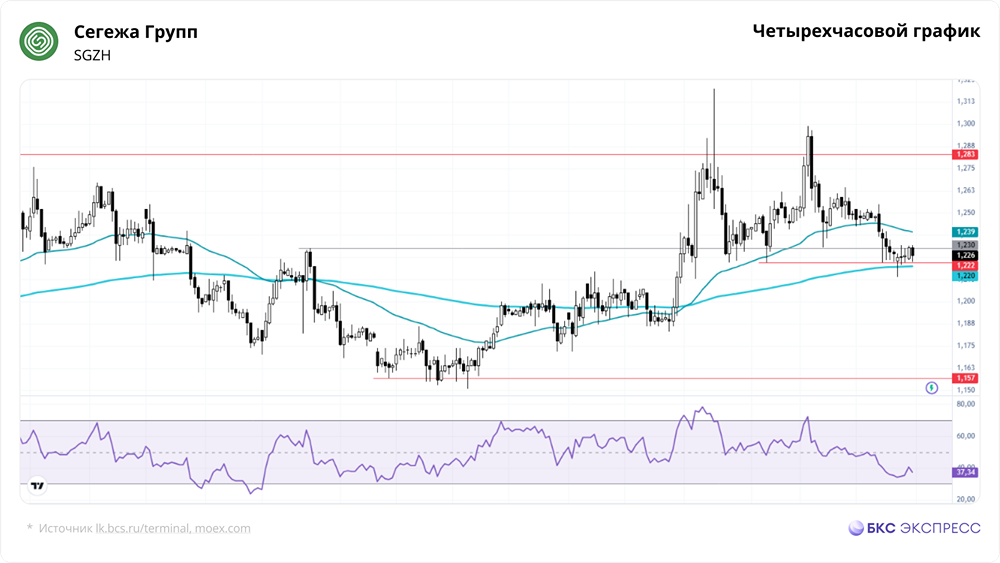This screenshot has width=1000, height=563.
Task: Click the 20,00 RSI axis value
Action: [x=966, y=499]
